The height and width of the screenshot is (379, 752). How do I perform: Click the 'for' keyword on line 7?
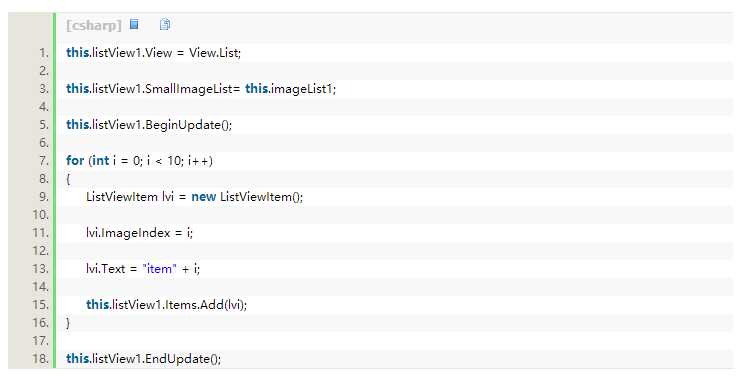tap(75, 160)
